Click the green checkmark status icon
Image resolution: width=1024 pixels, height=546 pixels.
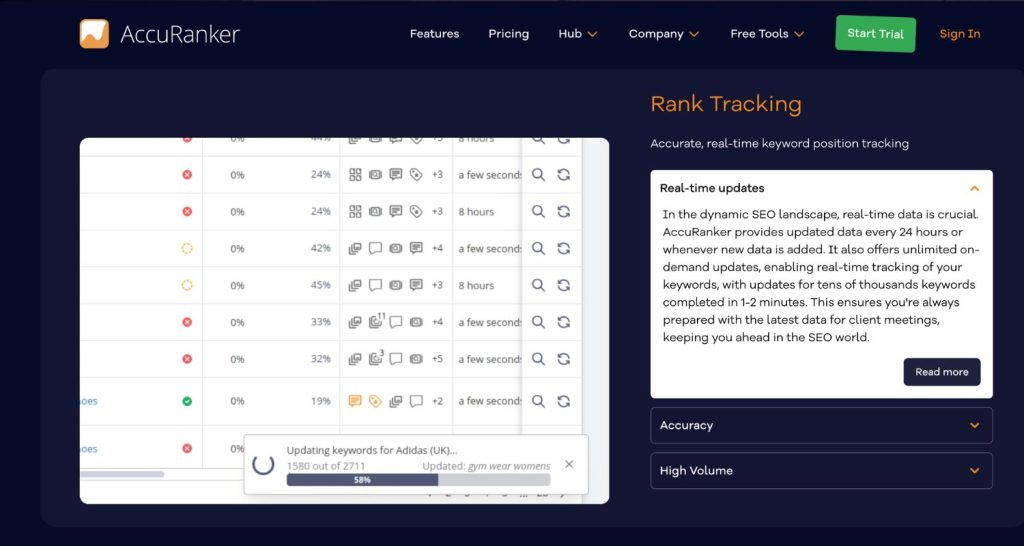pyautogui.click(x=187, y=401)
